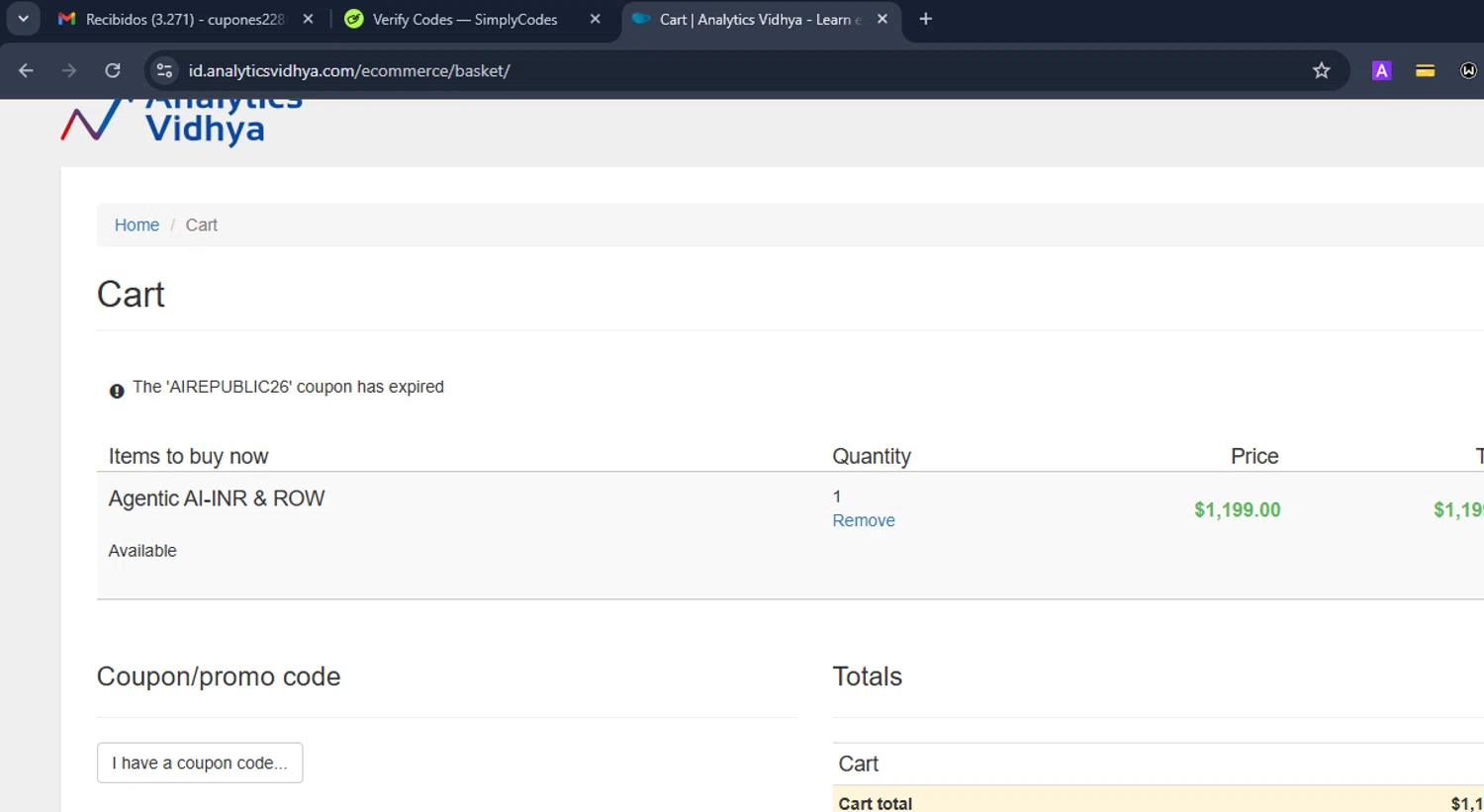Open Agentic AI-INR & ROW item
Screen dimensions: 1484x812
[x=217, y=498]
